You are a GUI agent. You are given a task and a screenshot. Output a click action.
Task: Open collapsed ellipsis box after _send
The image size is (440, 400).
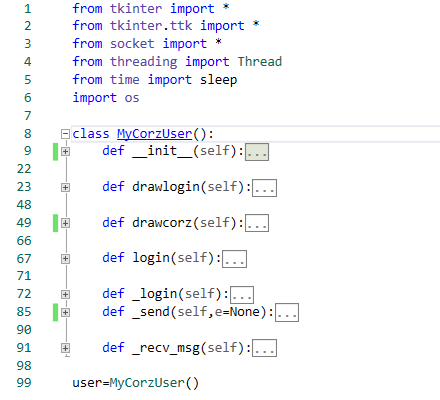click(x=287, y=312)
